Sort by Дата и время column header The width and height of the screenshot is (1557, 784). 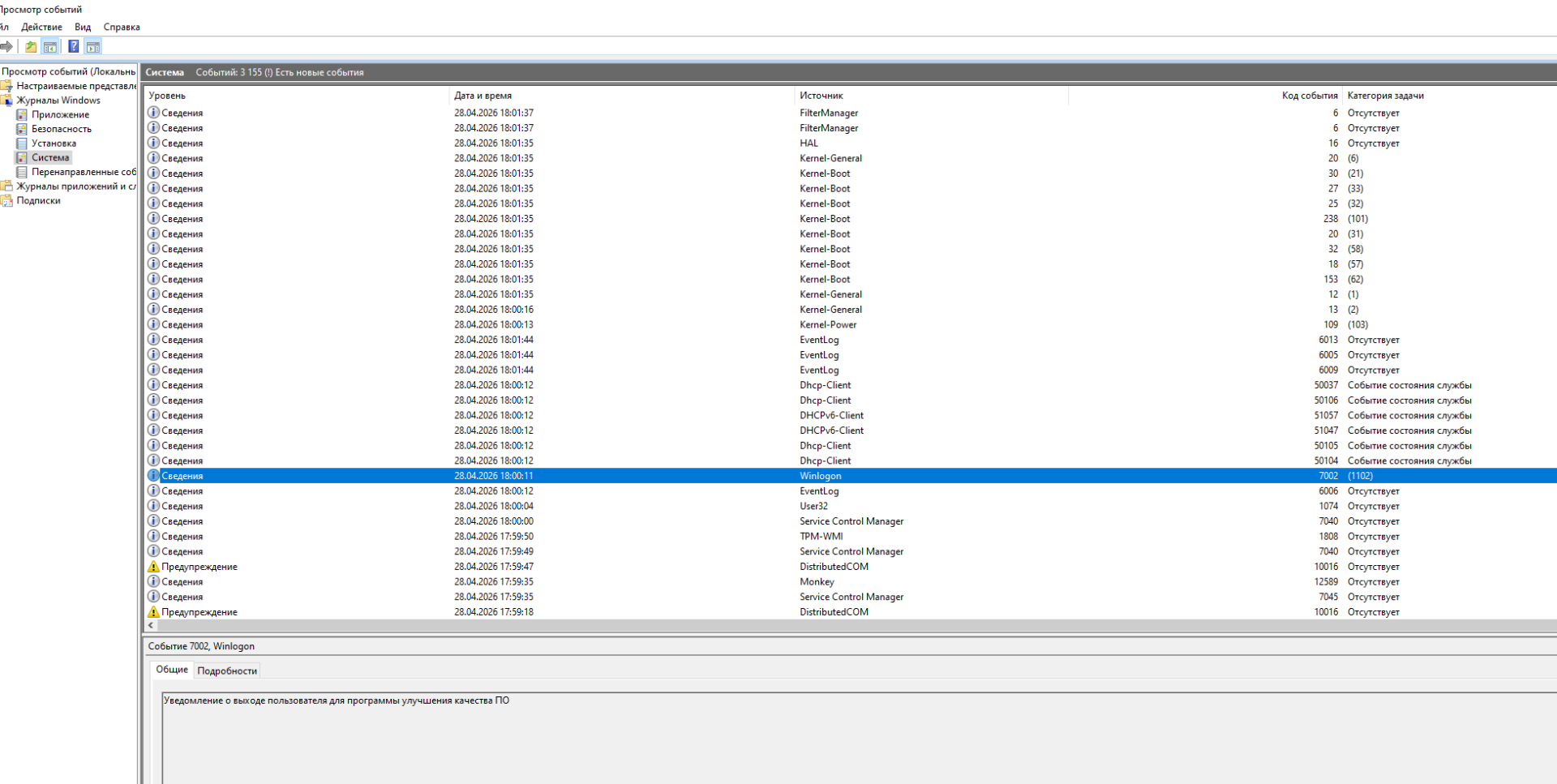click(x=483, y=96)
